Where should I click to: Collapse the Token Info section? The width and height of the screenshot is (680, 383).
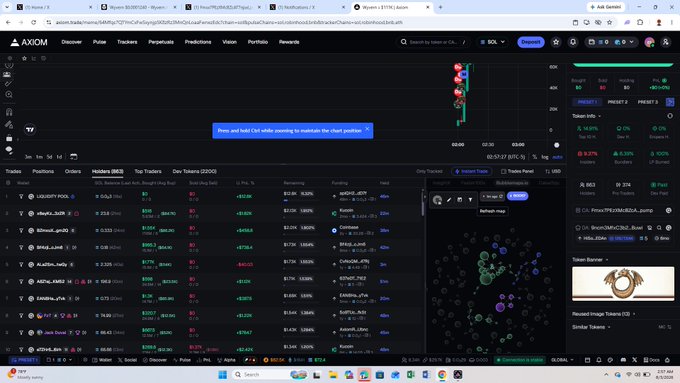coord(587,116)
